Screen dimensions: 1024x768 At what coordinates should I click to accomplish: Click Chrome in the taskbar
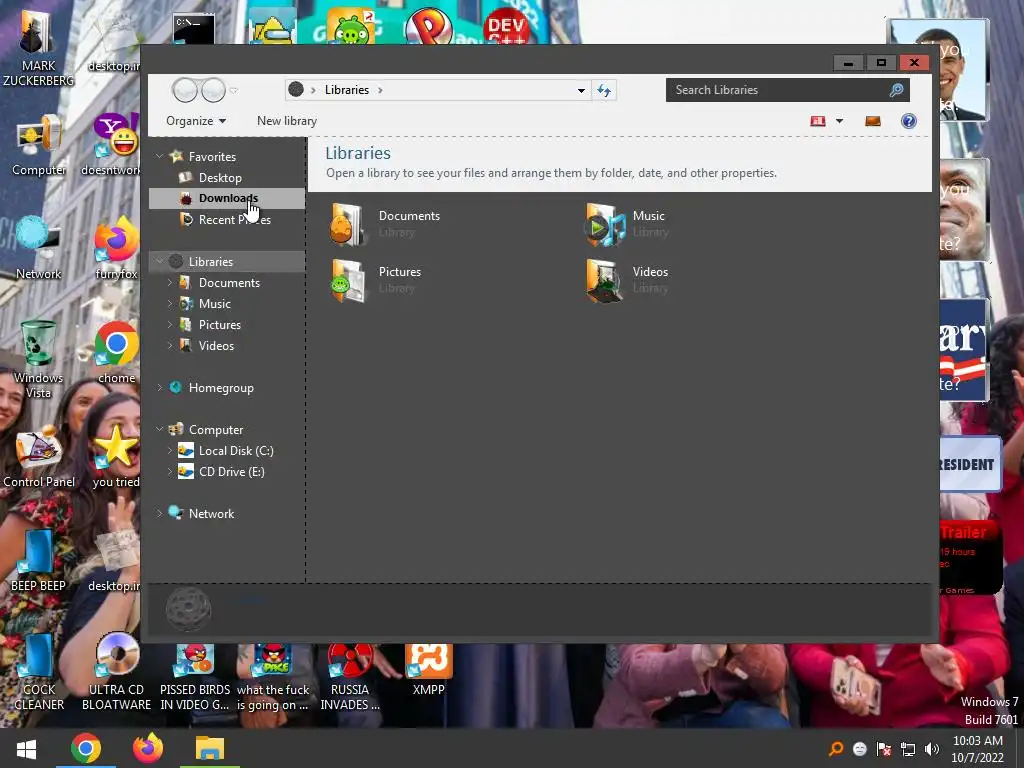[86, 748]
